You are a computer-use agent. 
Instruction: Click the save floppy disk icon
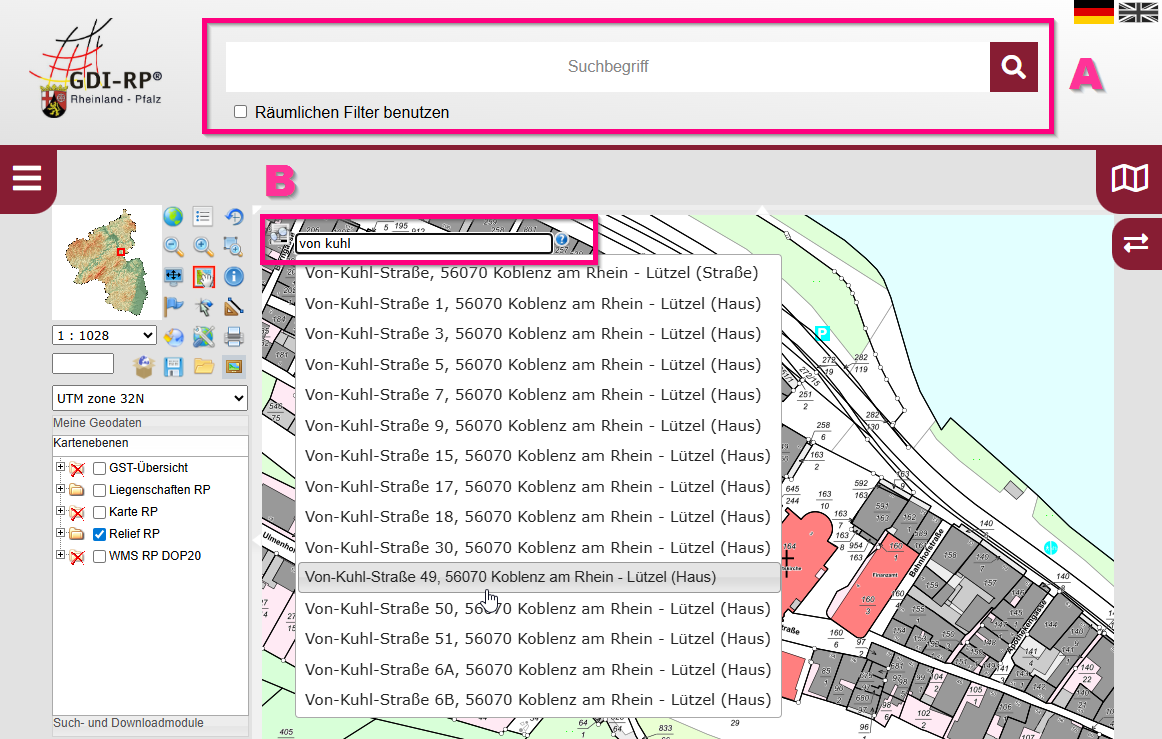pyautogui.click(x=174, y=367)
